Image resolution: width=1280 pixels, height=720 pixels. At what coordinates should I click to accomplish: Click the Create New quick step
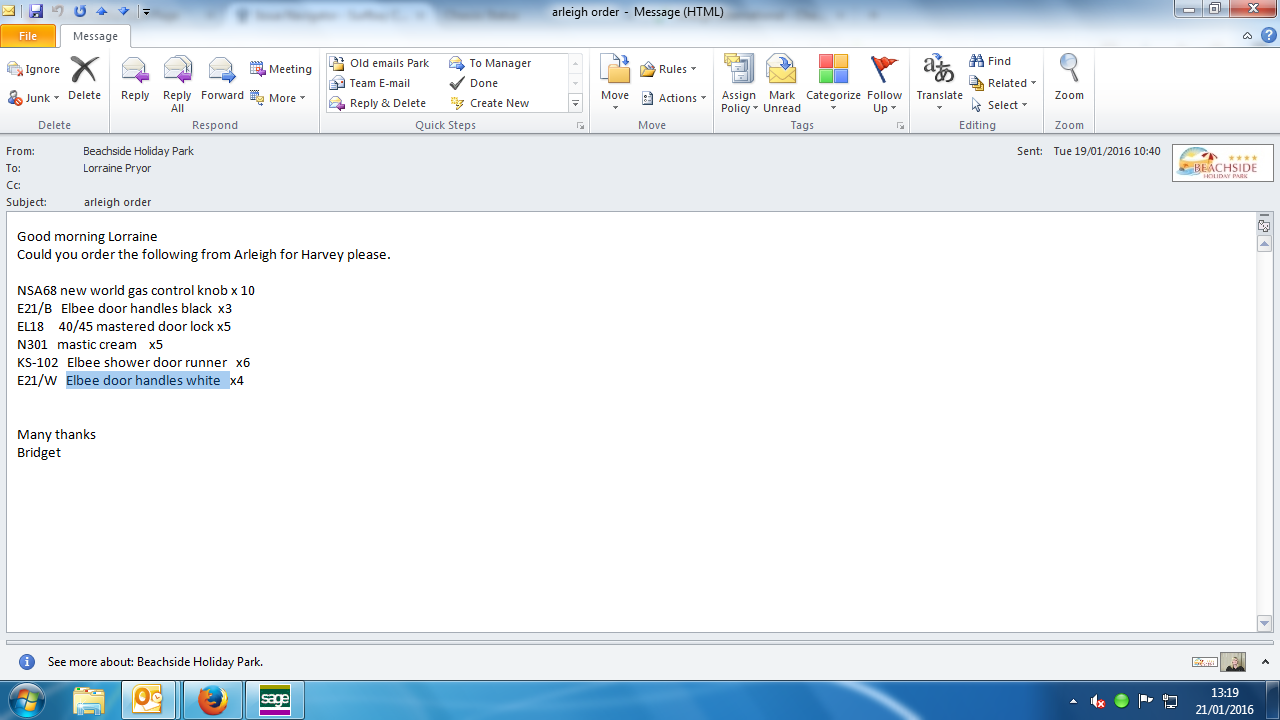(490, 103)
